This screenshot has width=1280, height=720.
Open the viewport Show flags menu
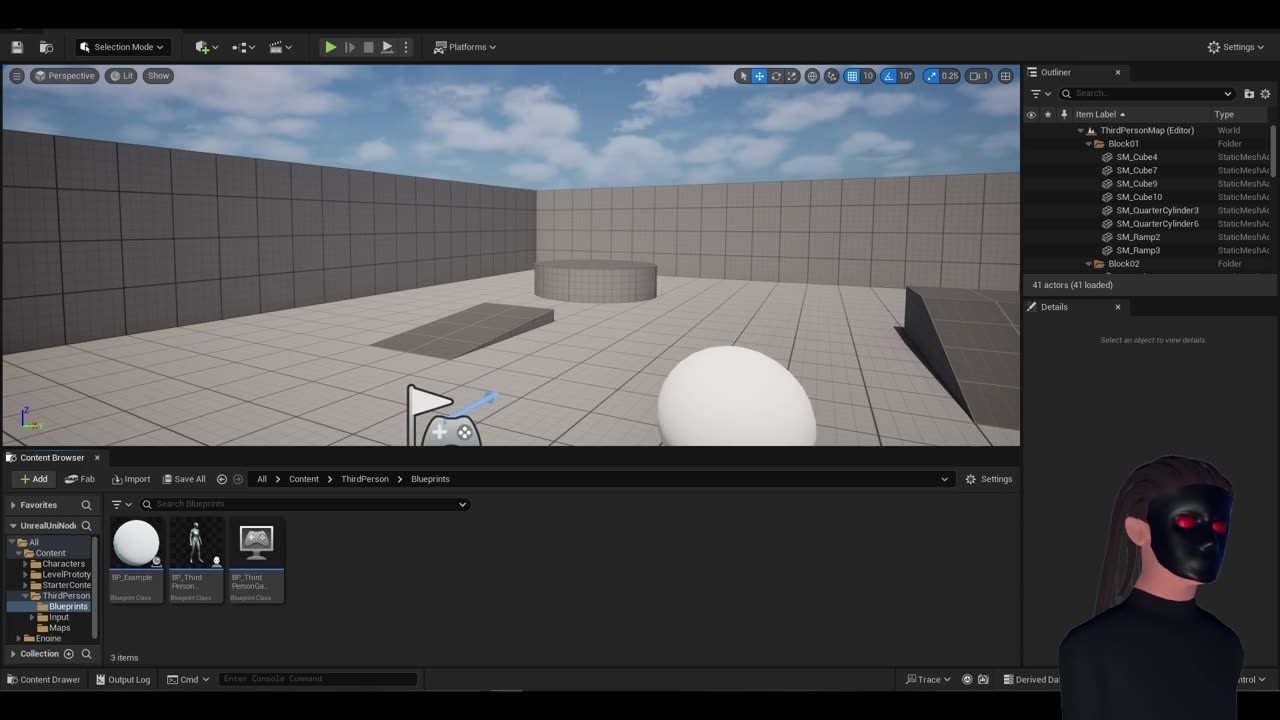click(x=159, y=76)
